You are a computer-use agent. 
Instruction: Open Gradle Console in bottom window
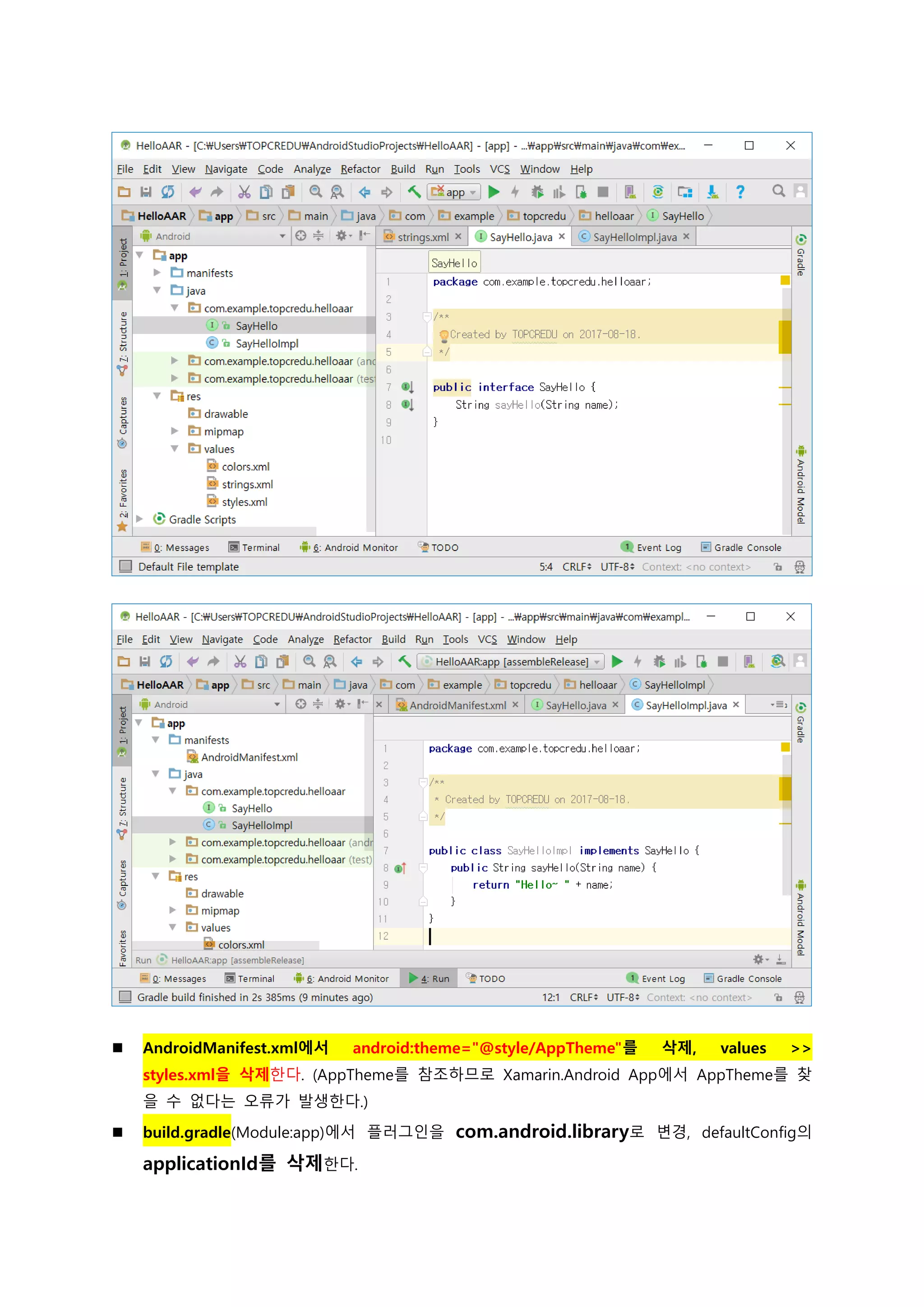coord(743,978)
